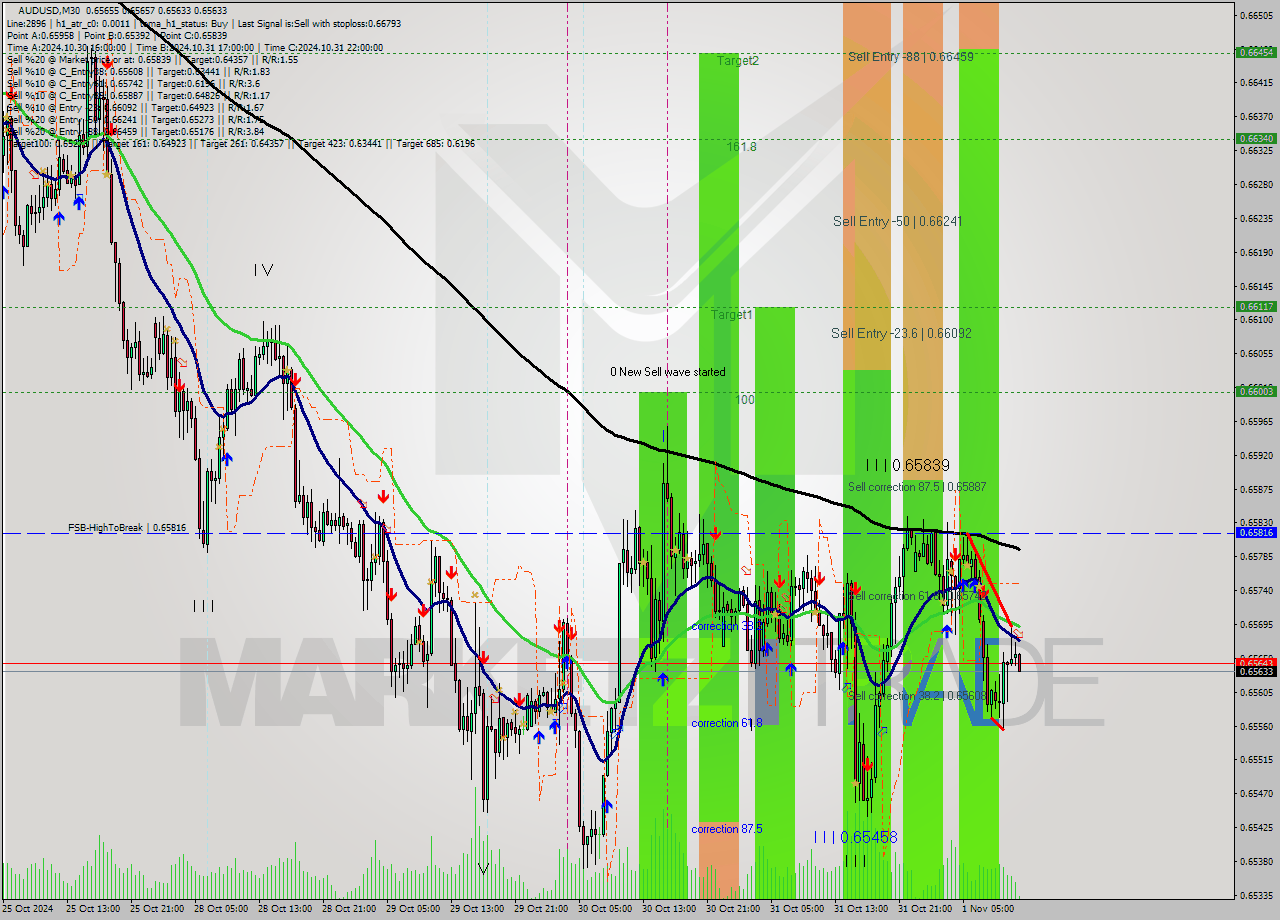Click black price tag 0.65816 on axis

pos(1256,533)
